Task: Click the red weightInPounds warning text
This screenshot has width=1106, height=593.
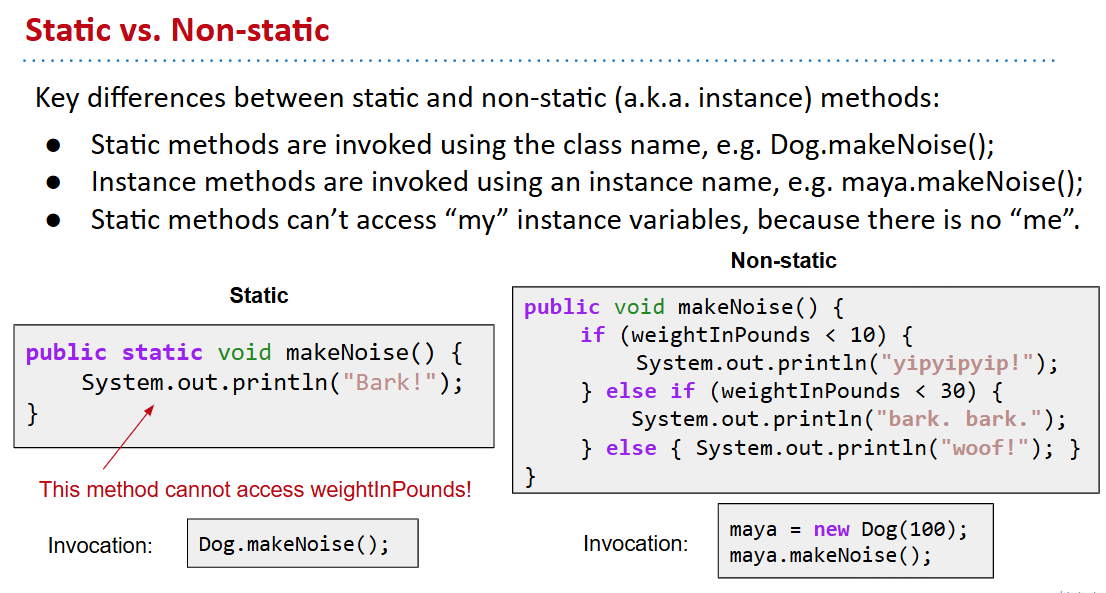Action: [x=255, y=490]
